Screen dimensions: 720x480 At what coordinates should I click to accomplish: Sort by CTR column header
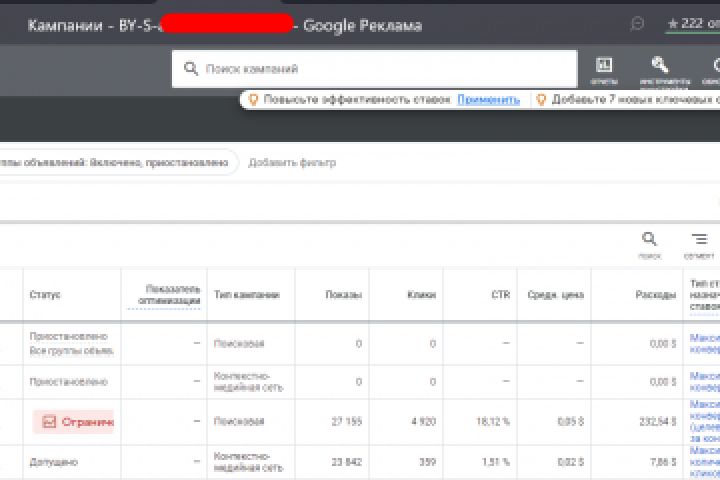(x=501, y=294)
